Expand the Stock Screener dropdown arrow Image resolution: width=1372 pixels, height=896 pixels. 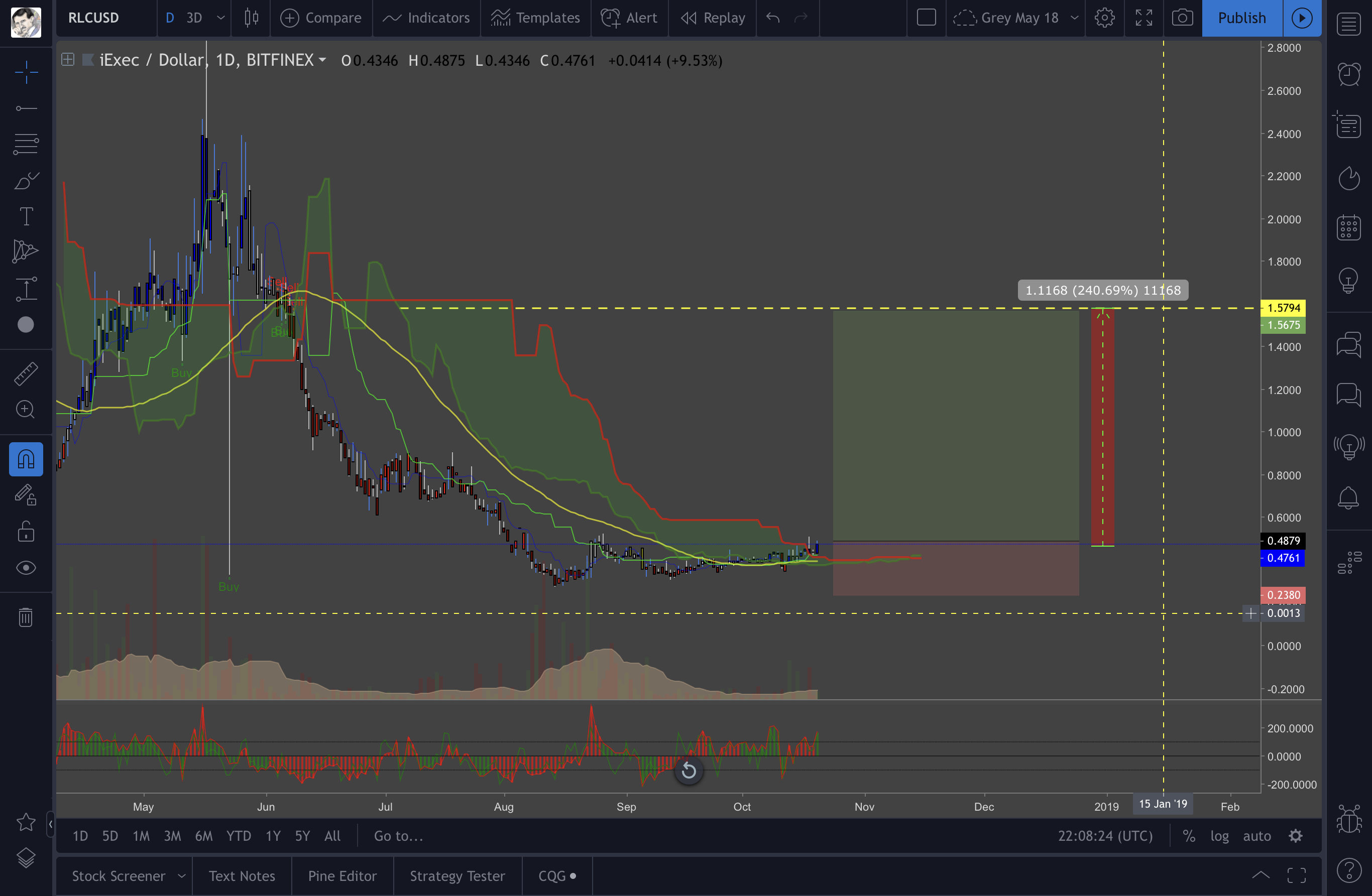pos(182,876)
